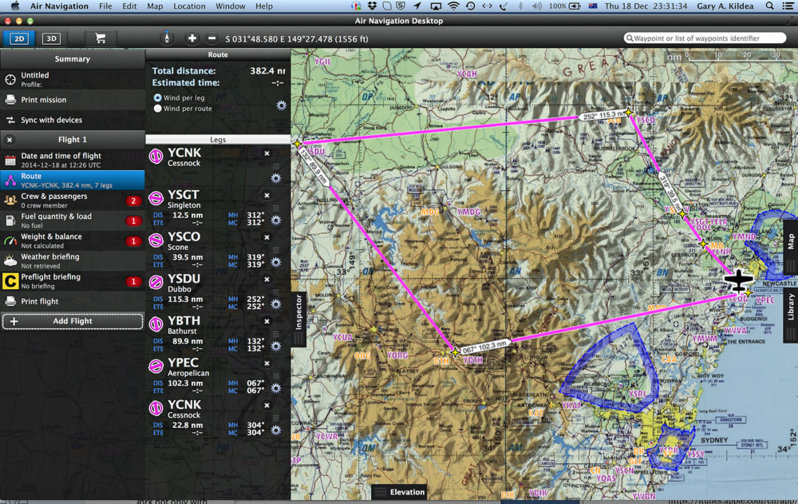798x504 pixels.
Task: Click the compass north-up icon
Action: tap(166, 38)
